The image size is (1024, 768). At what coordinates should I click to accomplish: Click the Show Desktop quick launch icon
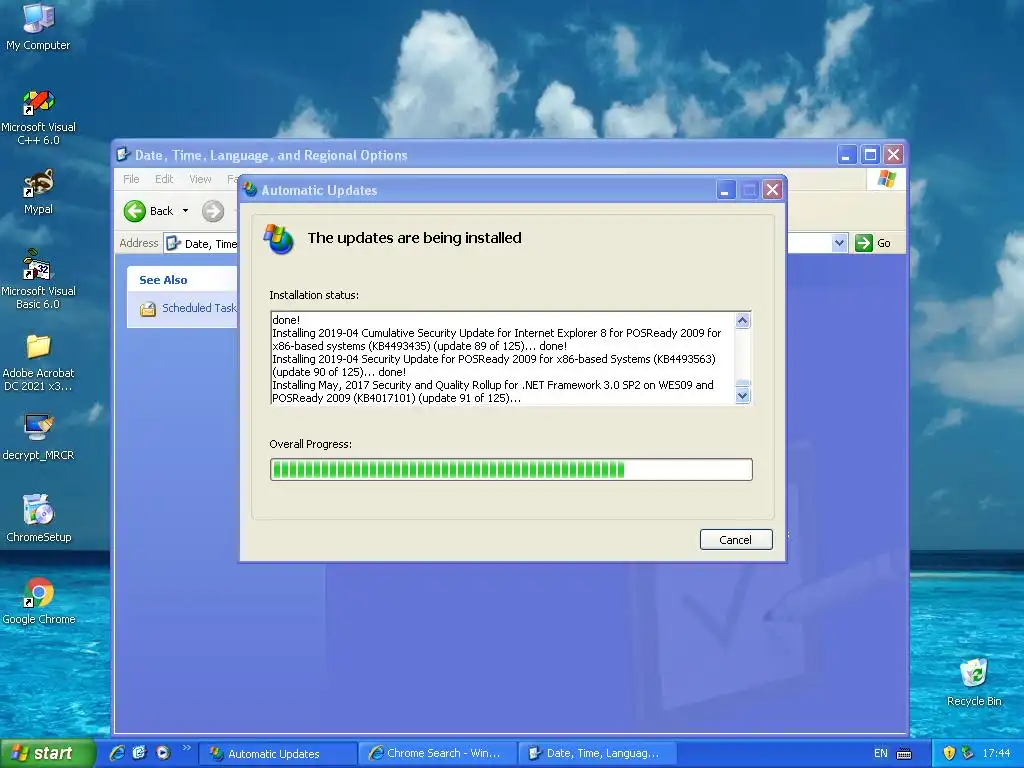pyautogui.click(x=140, y=753)
